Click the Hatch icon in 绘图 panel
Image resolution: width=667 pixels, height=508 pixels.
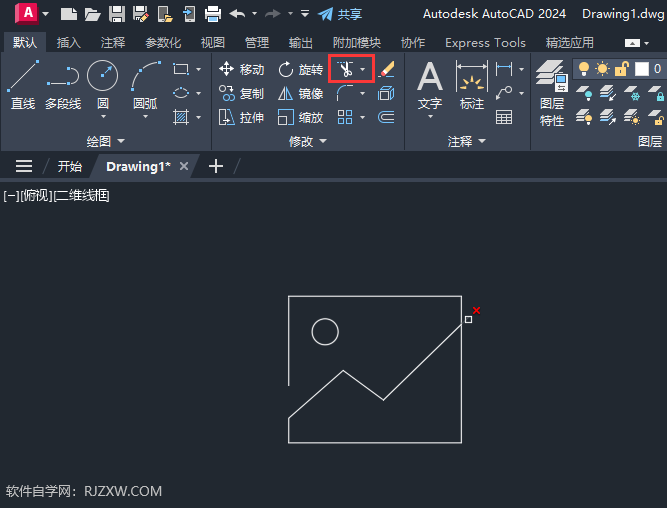tap(181, 117)
